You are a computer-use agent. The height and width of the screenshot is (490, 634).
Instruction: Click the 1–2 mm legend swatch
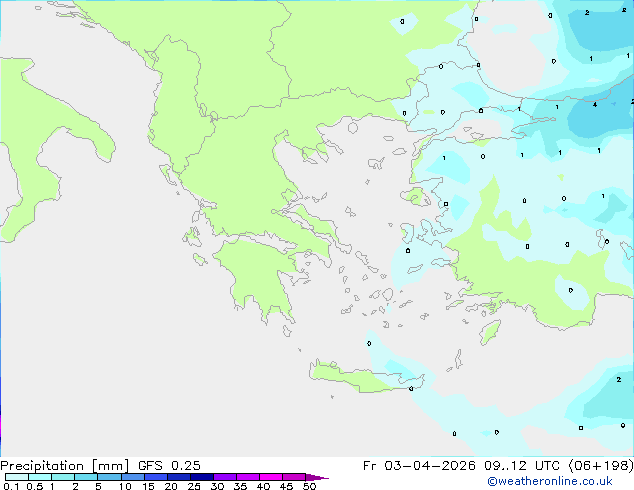click(x=63, y=477)
